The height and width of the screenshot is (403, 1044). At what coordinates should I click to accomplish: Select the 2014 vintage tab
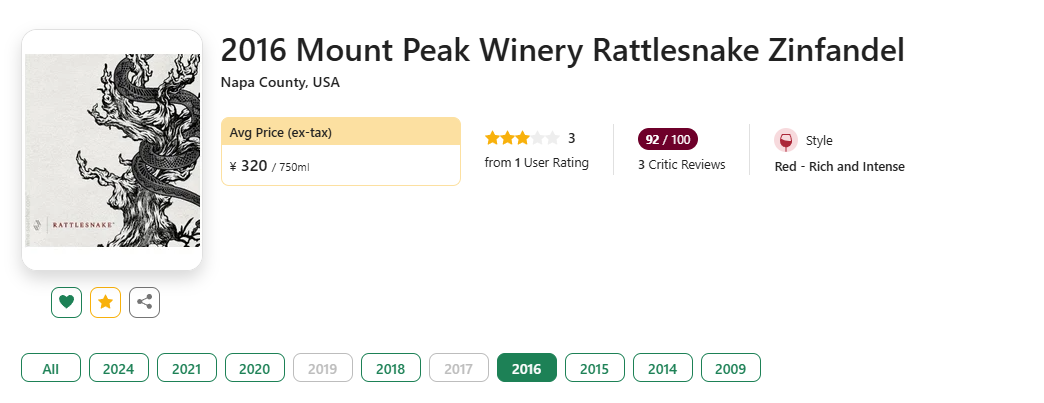tap(662, 368)
